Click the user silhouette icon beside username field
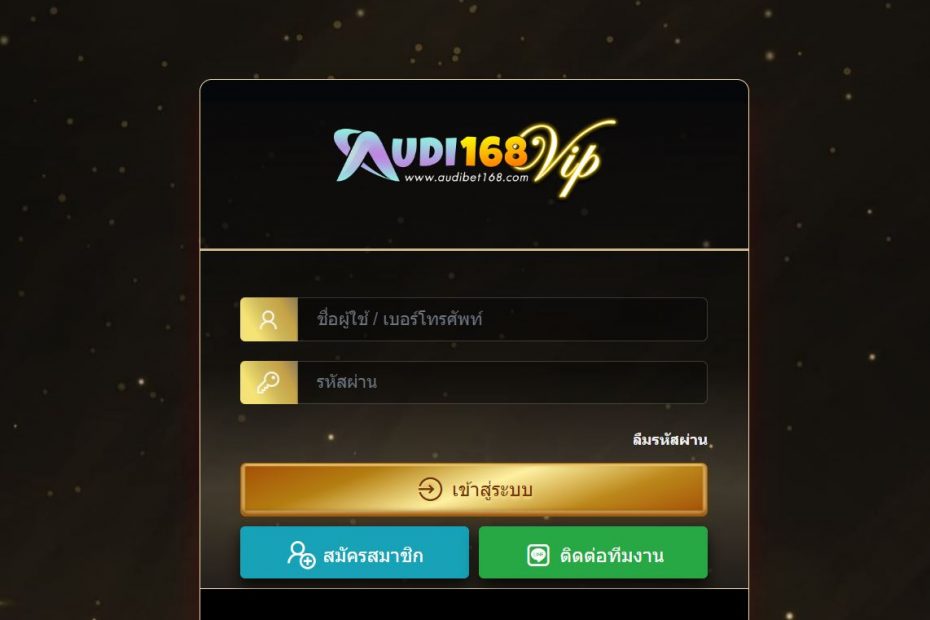 pyautogui.click(x=269, y=320)
